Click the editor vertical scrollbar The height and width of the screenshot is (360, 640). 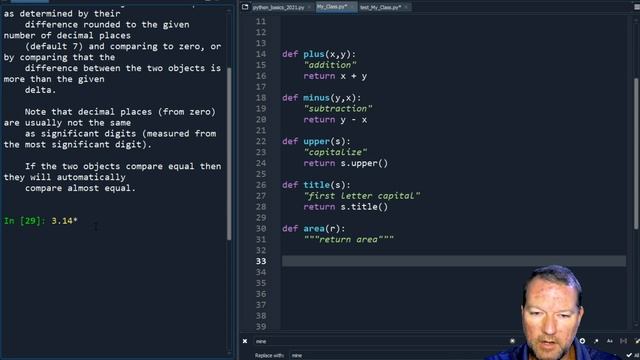tap(637, 153)
